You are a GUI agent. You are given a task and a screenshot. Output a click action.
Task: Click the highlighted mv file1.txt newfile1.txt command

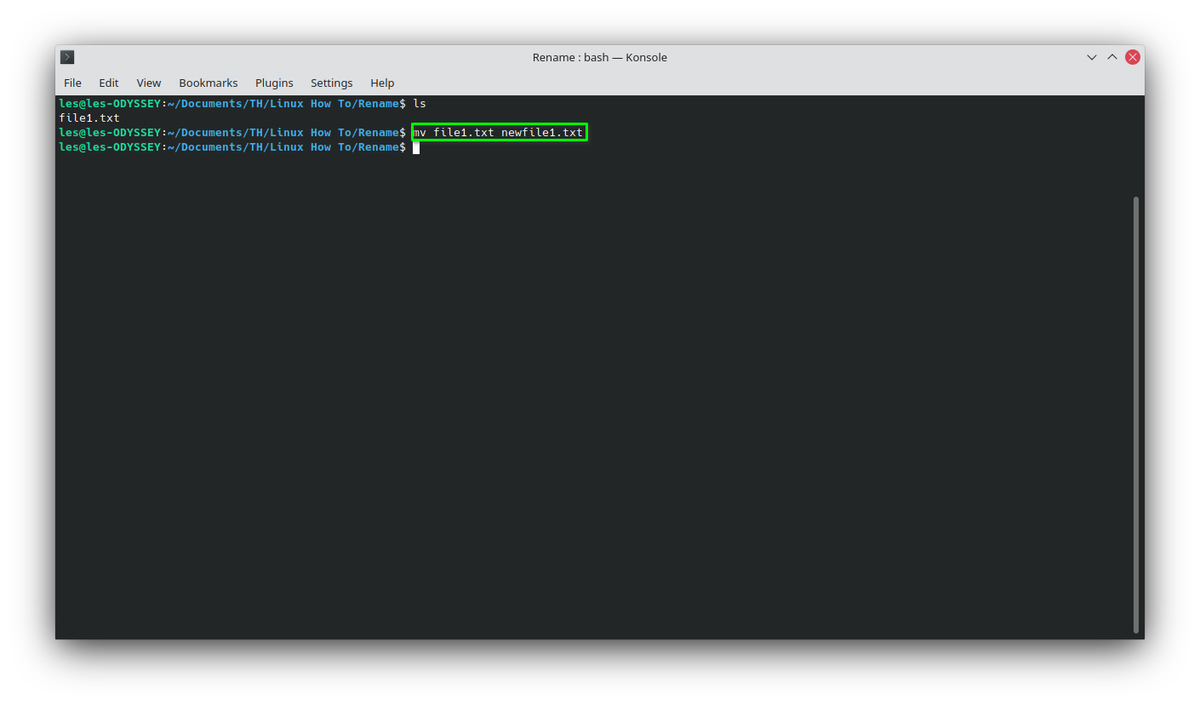(499, 131)
